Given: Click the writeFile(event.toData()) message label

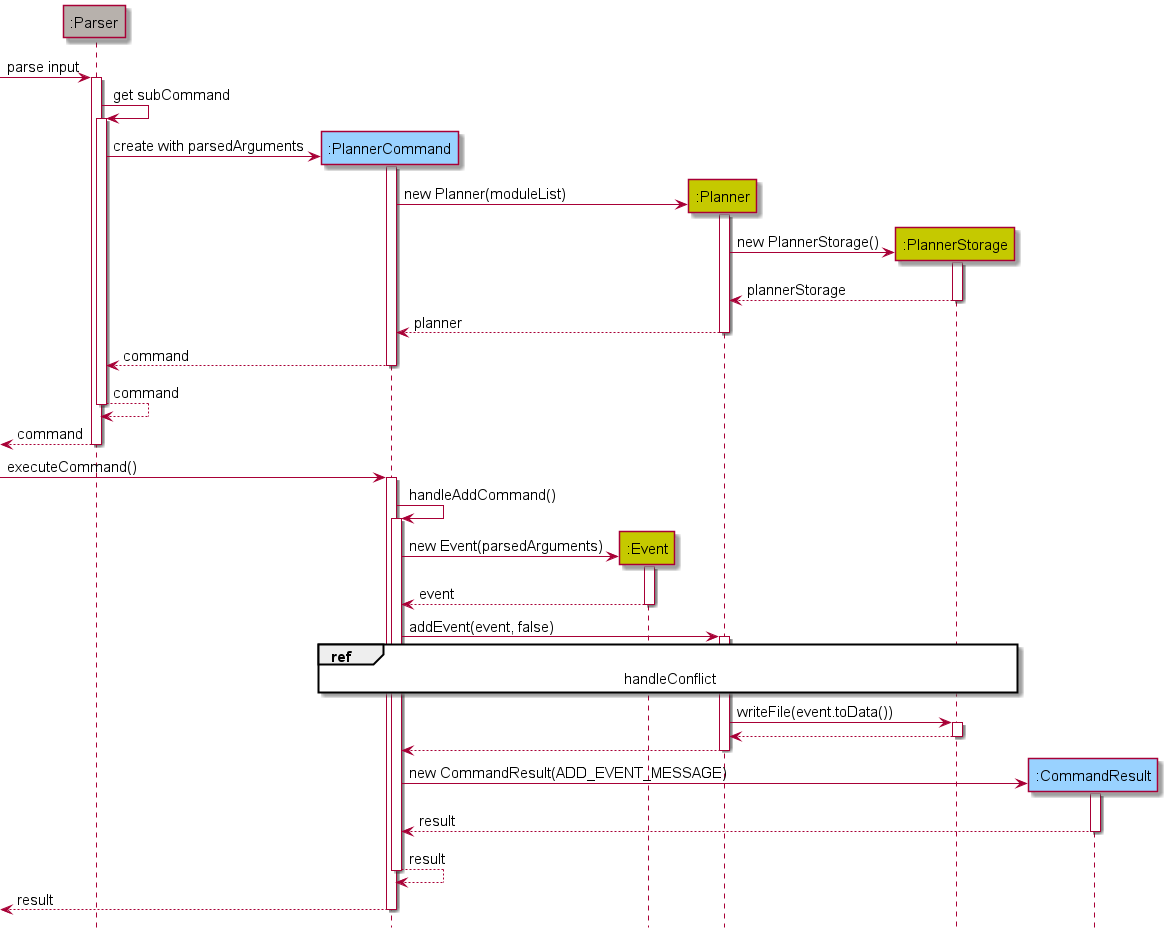Looking at the screenshot, I should pyautogui.click(x=815, y=713).
